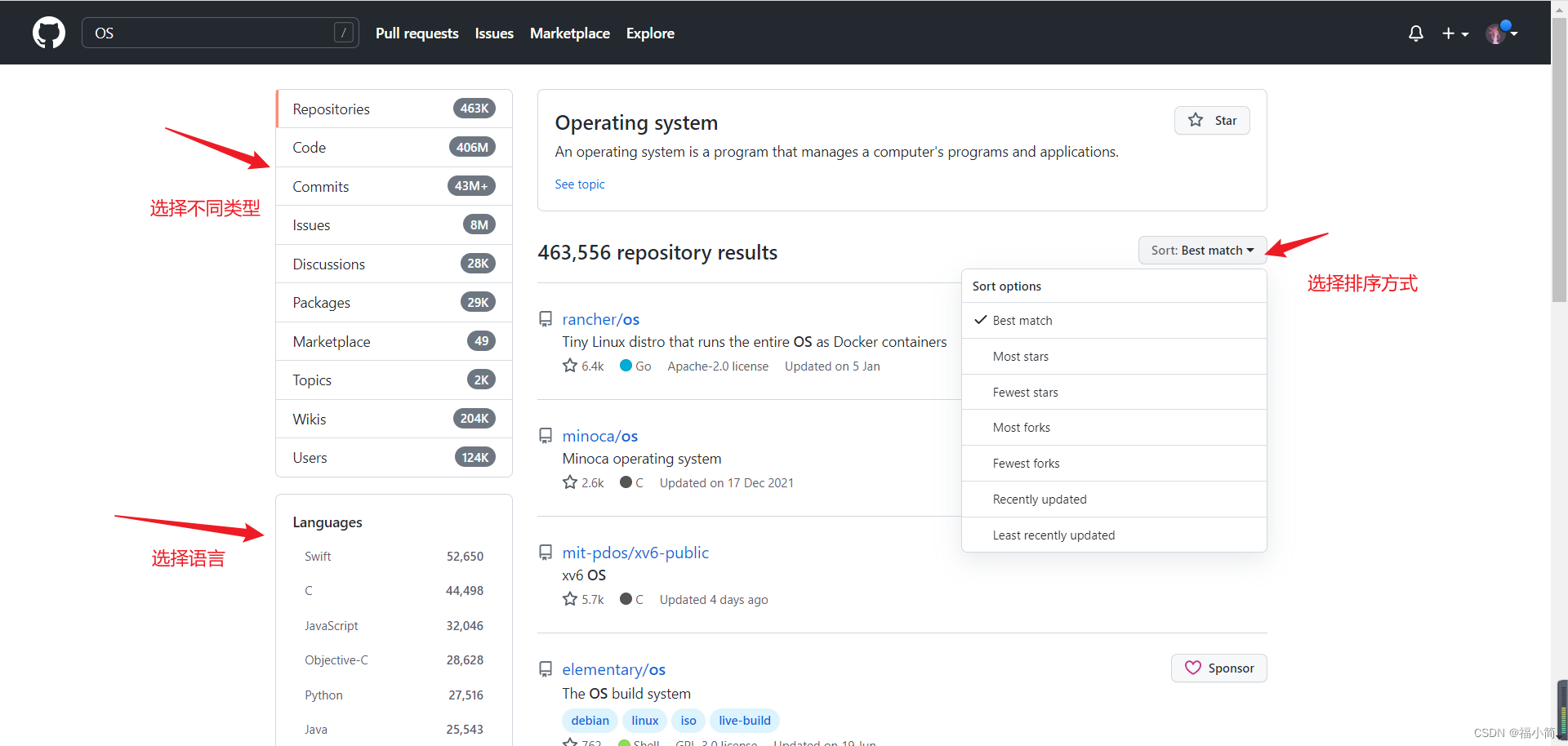Image resolution: width=1568 pixels, height=746 pixels.
Task: Filter results by C language
Action: [394, 591]
